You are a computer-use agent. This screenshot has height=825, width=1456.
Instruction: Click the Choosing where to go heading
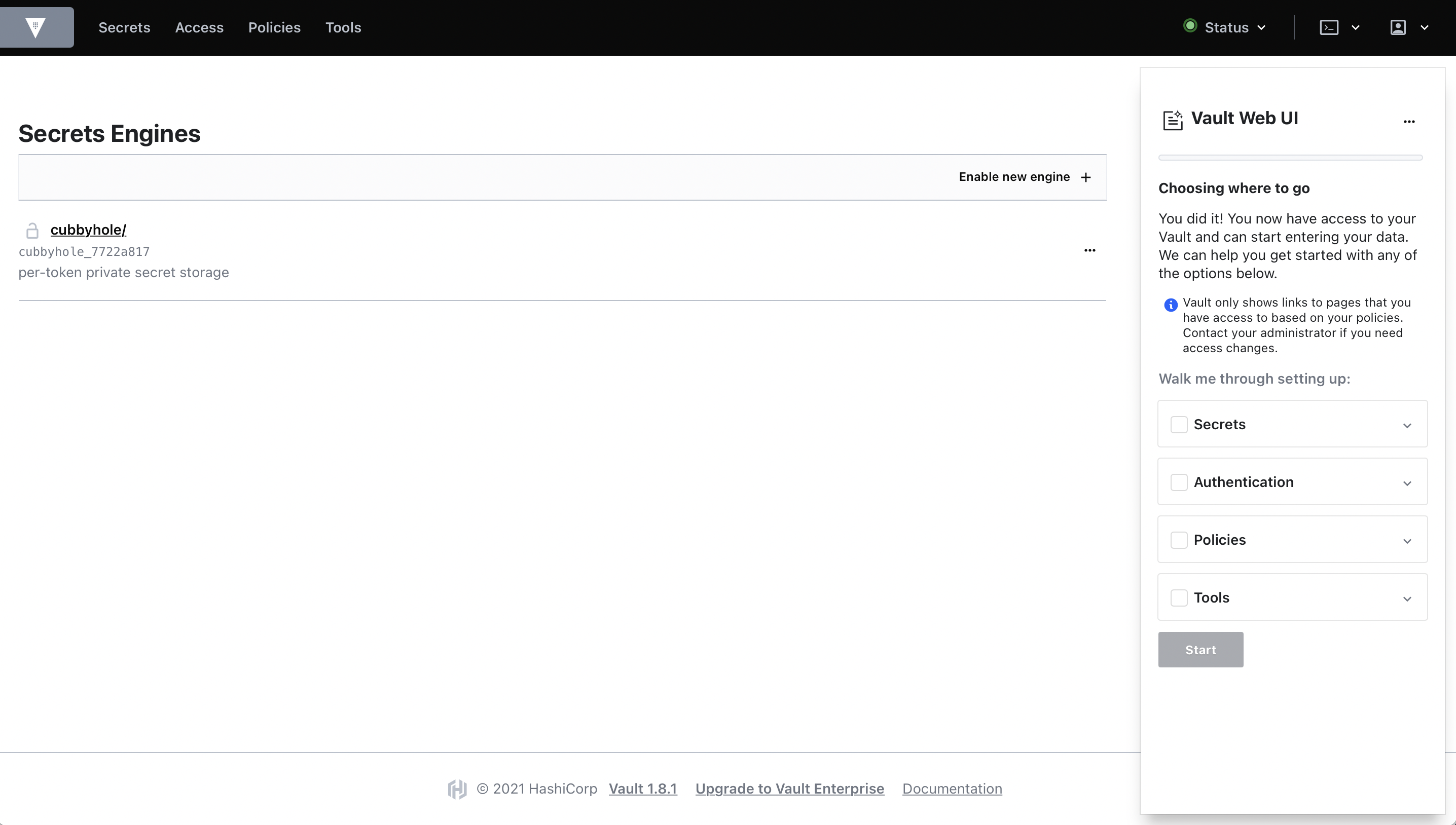1234,188
